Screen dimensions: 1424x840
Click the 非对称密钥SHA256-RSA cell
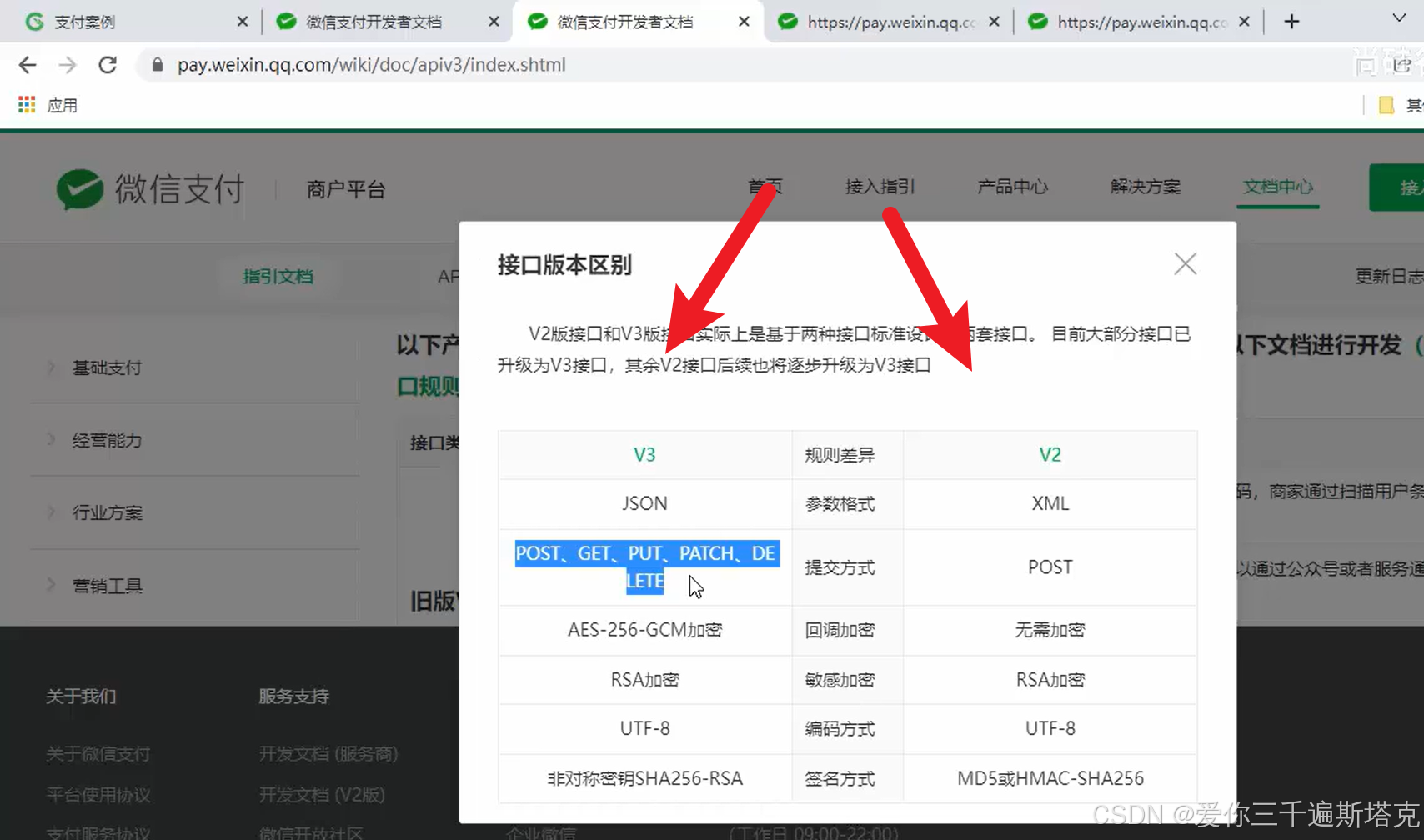coord(644,778)
